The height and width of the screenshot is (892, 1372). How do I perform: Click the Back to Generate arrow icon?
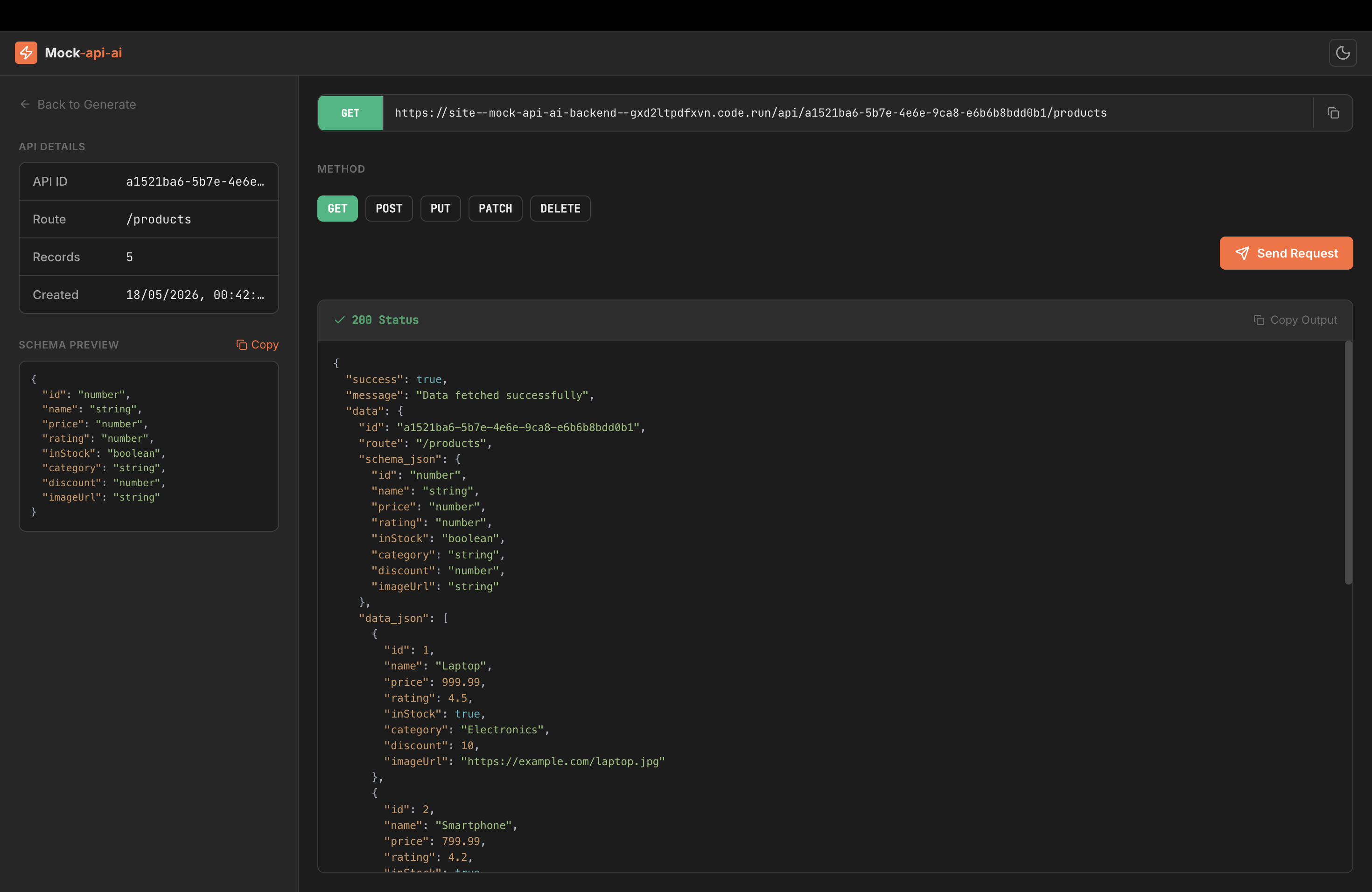[x=25, y=105]
